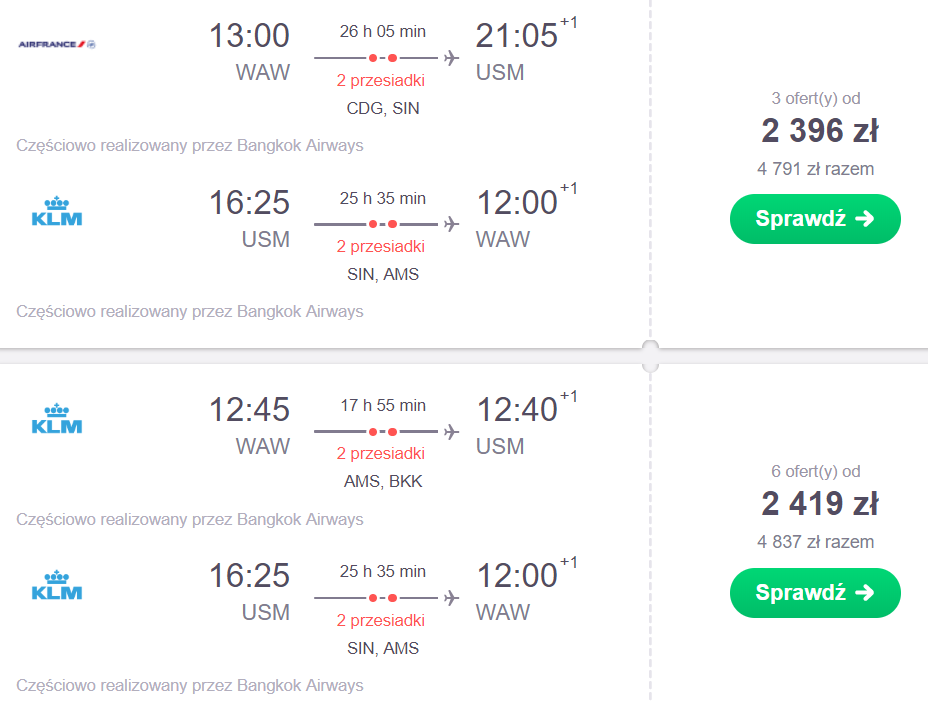Click Sprawdź for the 2 396 zł offer

click(x=815, y=219)
